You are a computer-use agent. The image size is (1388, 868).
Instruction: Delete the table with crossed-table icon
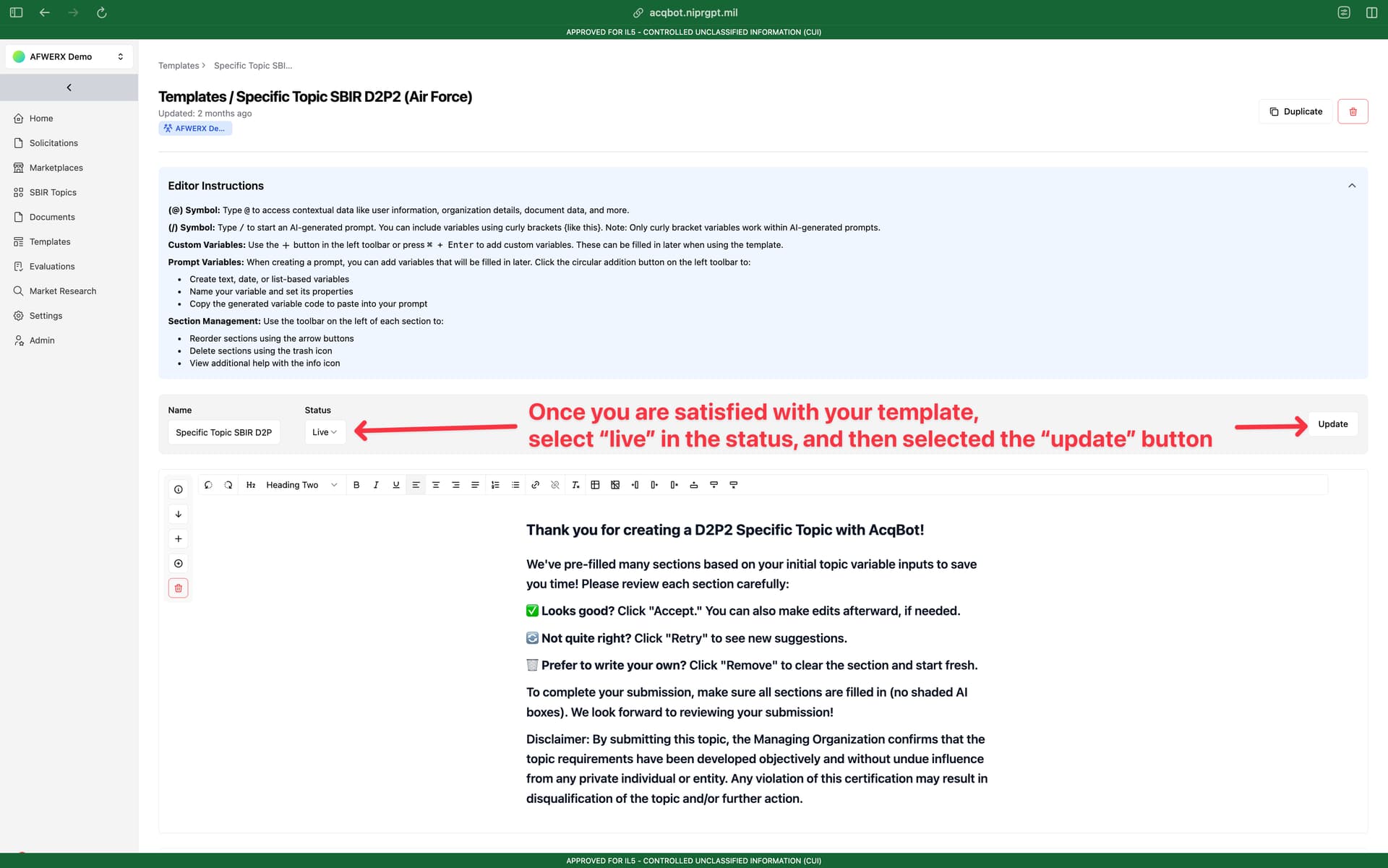615,485
